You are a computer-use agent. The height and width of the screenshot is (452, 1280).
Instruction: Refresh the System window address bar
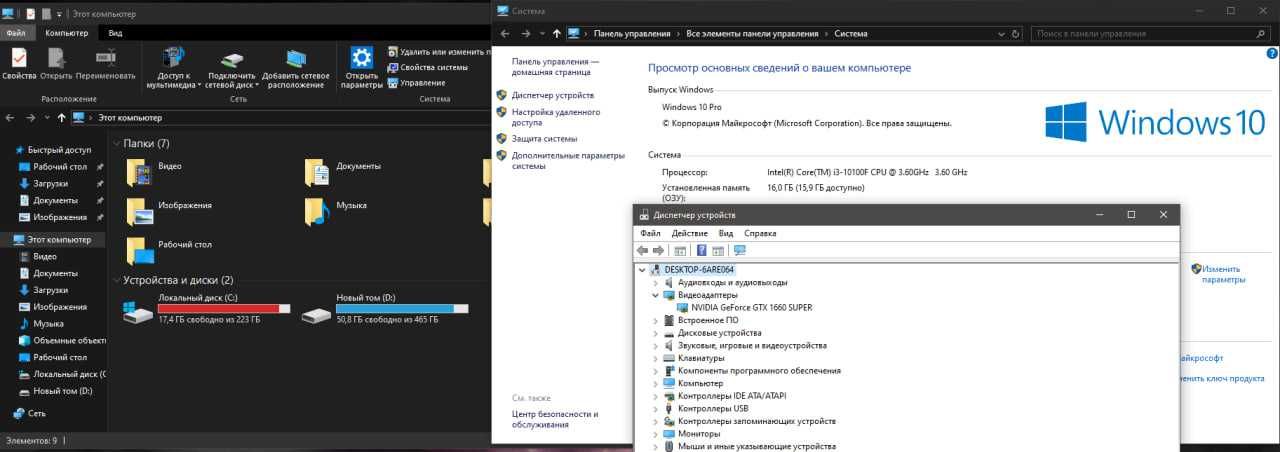1016,33
